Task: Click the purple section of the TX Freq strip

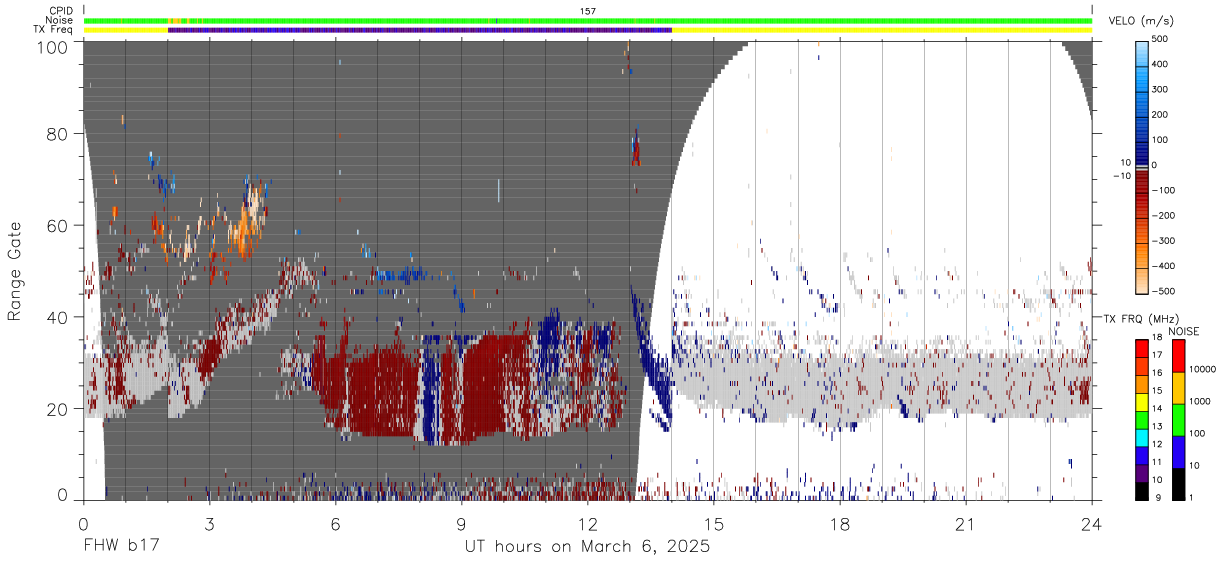Action: click(420, 30)
